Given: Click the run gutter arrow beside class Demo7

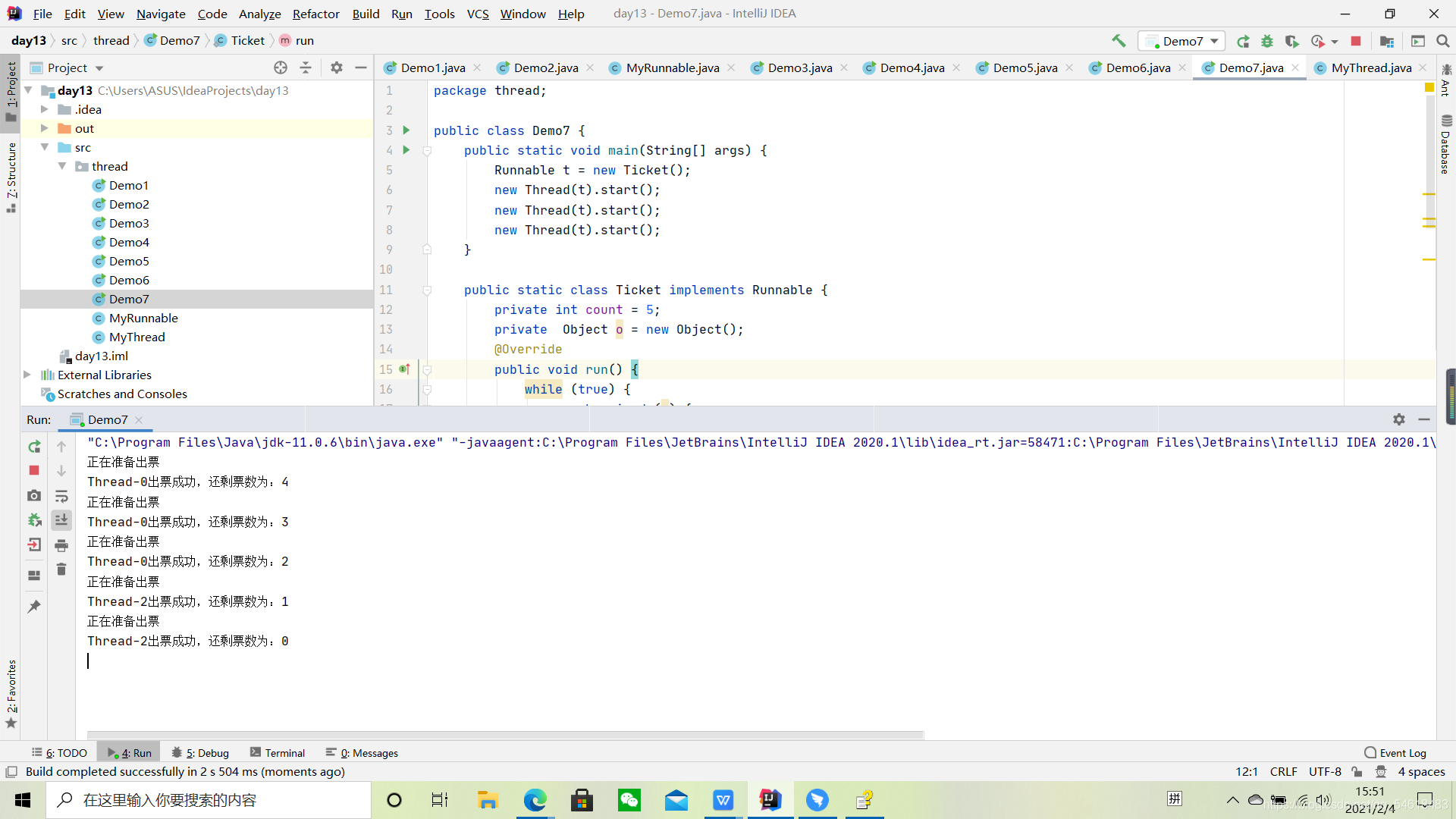Looking at the screenshot, I should (x=406, y=130).
